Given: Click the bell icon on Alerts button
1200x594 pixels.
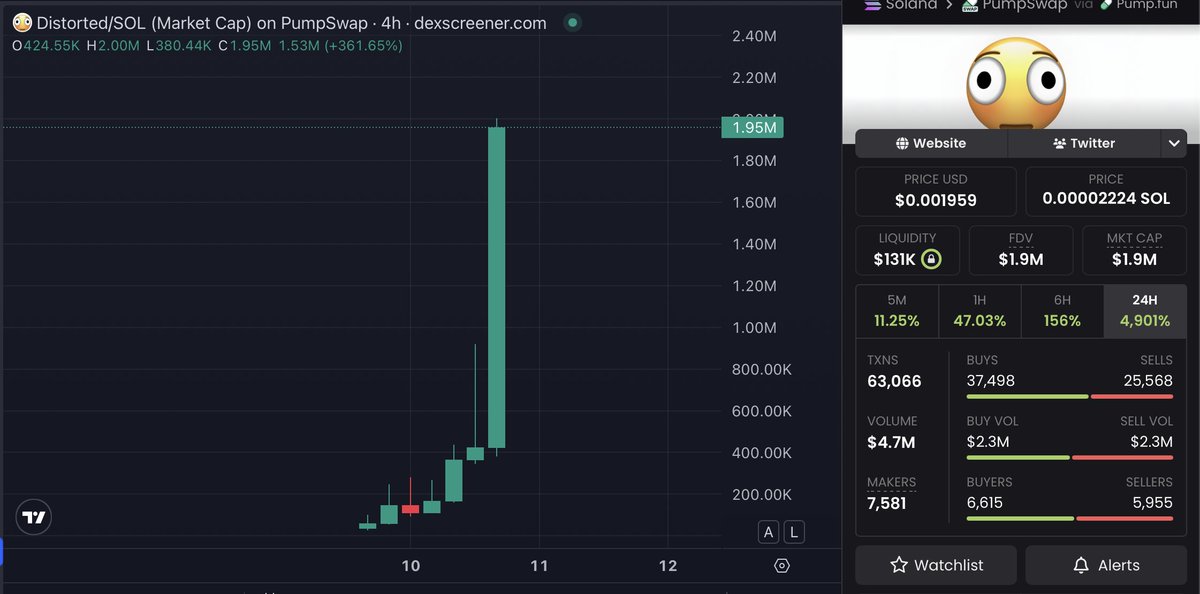Looking at the screenshot, I should (1081, 565).
